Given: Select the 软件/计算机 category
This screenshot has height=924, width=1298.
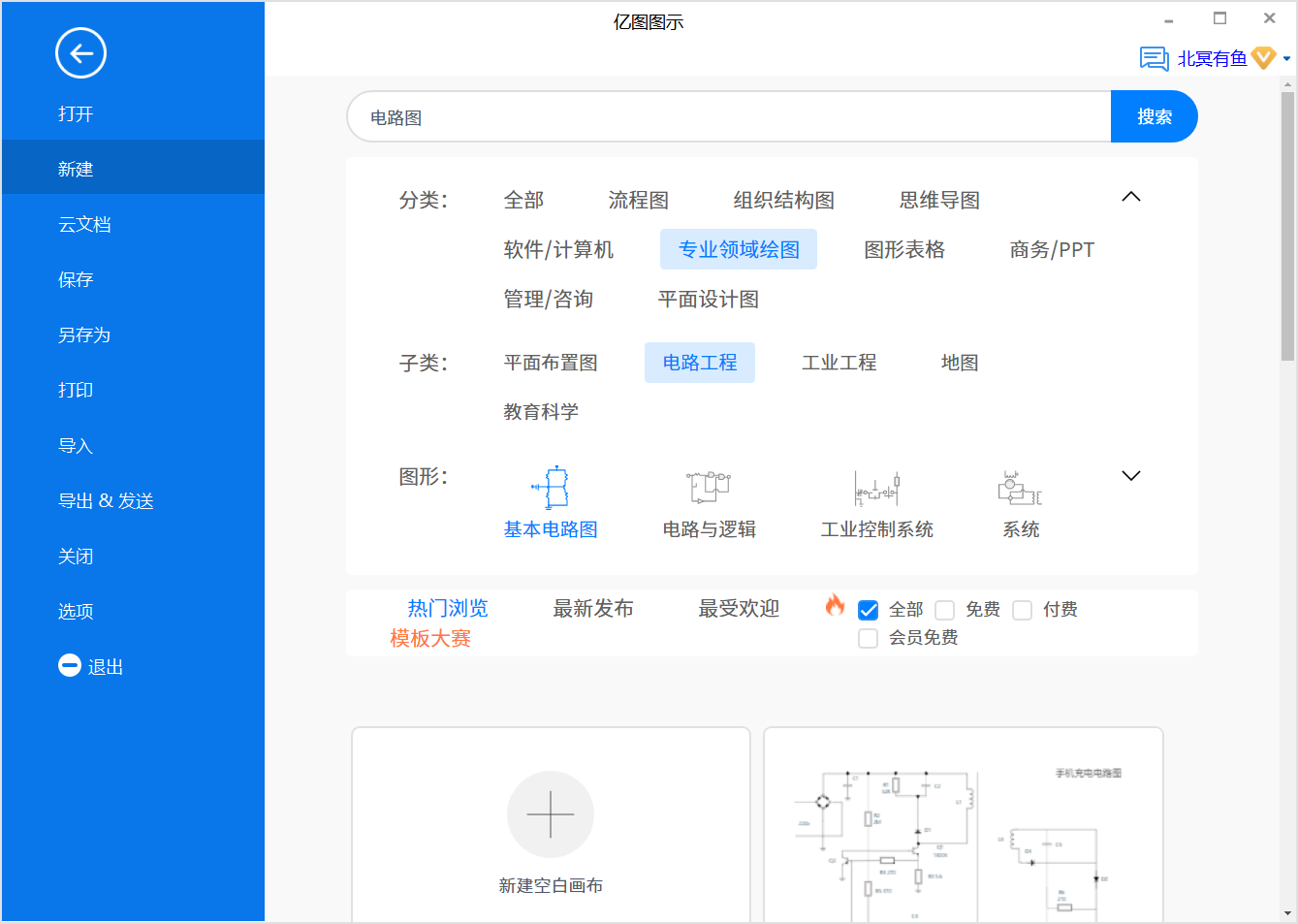Looking at the screenshot, I should click(x=558, y=249).
